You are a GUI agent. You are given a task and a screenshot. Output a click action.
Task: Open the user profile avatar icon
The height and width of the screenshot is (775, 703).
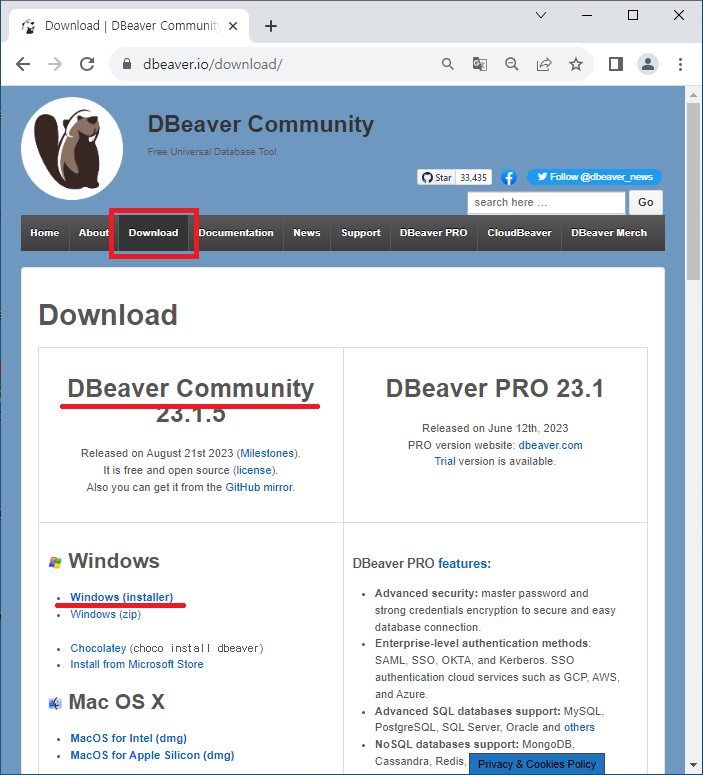[648, 64]
